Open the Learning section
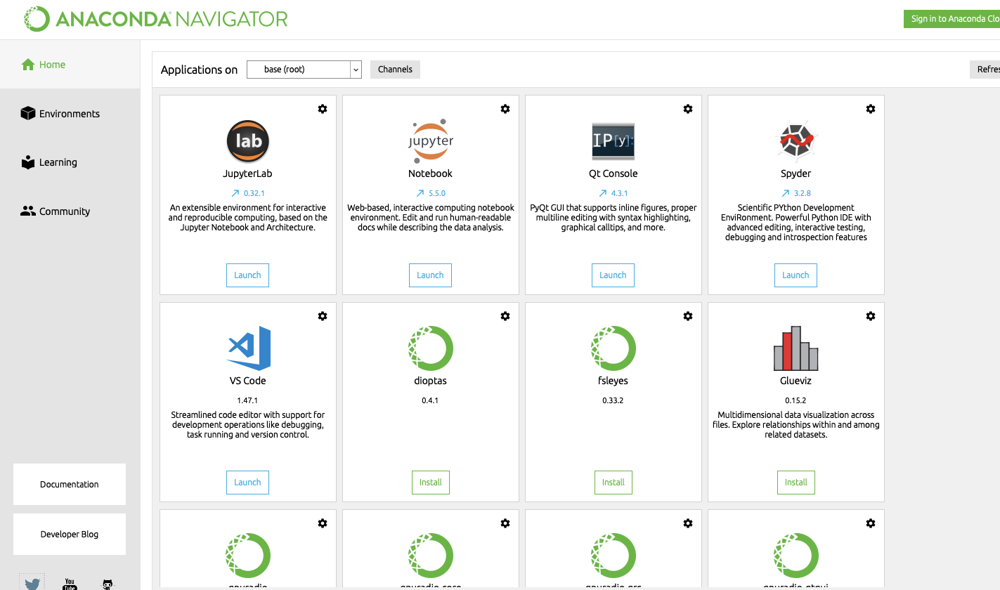Screen dimensions: 1000x590 [58, 161]
